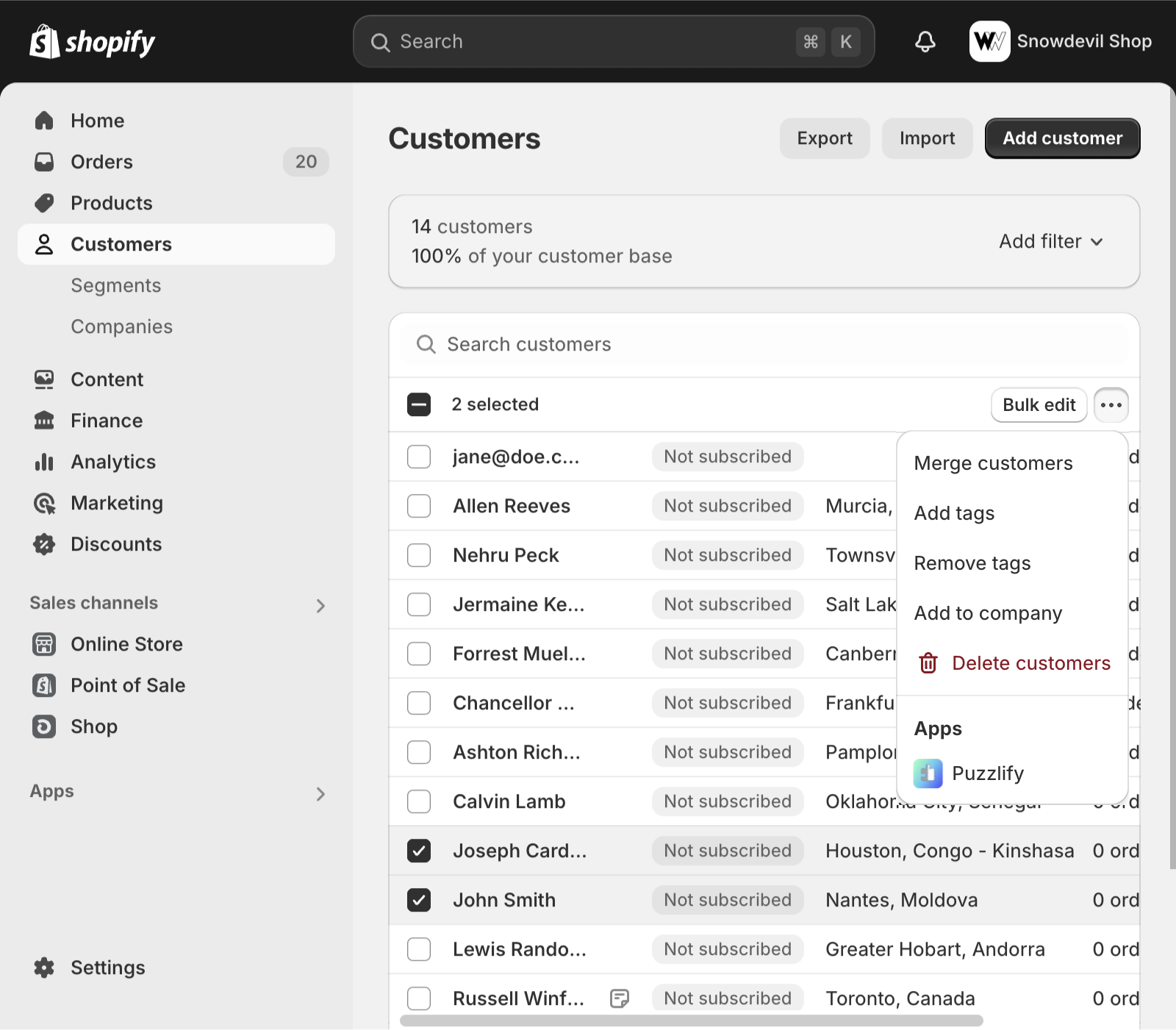
Task: Click the horizontal scrollbar under the table
Action: click(691, 1020)
